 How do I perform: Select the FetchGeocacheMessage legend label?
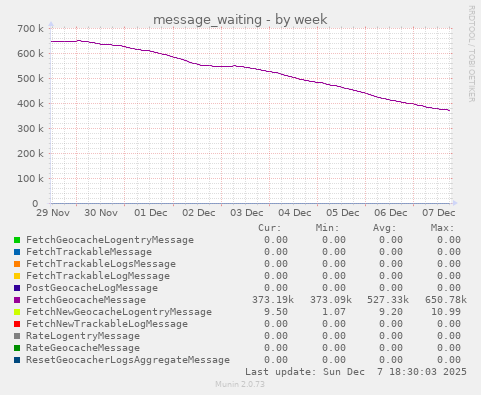pos(86,300)
